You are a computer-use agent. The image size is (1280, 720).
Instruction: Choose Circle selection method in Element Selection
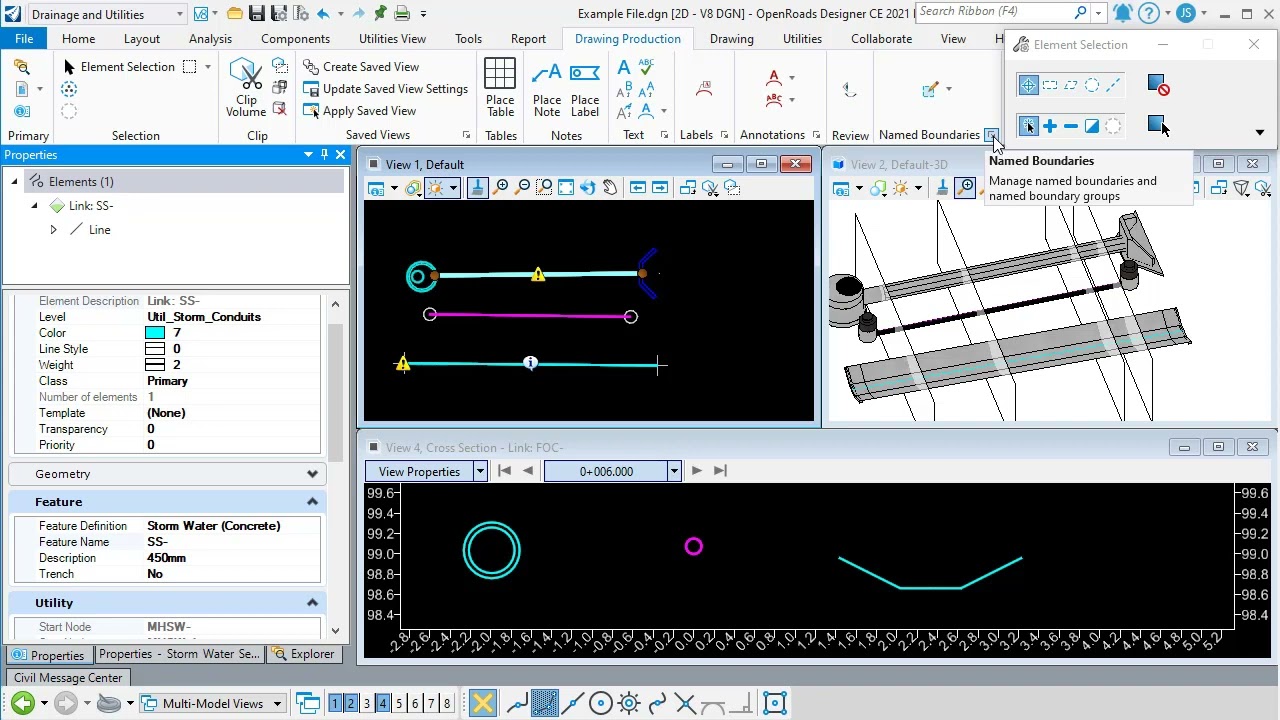click(x=1092, y=86)
